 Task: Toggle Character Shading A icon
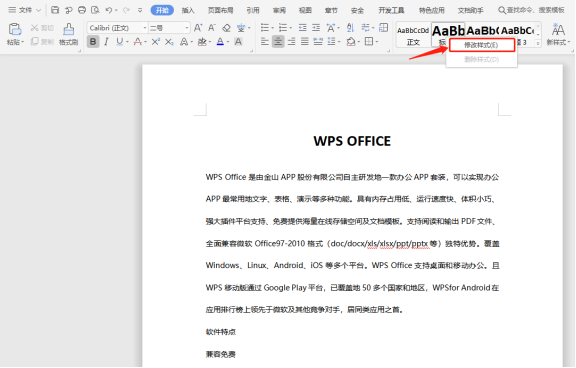238,42
